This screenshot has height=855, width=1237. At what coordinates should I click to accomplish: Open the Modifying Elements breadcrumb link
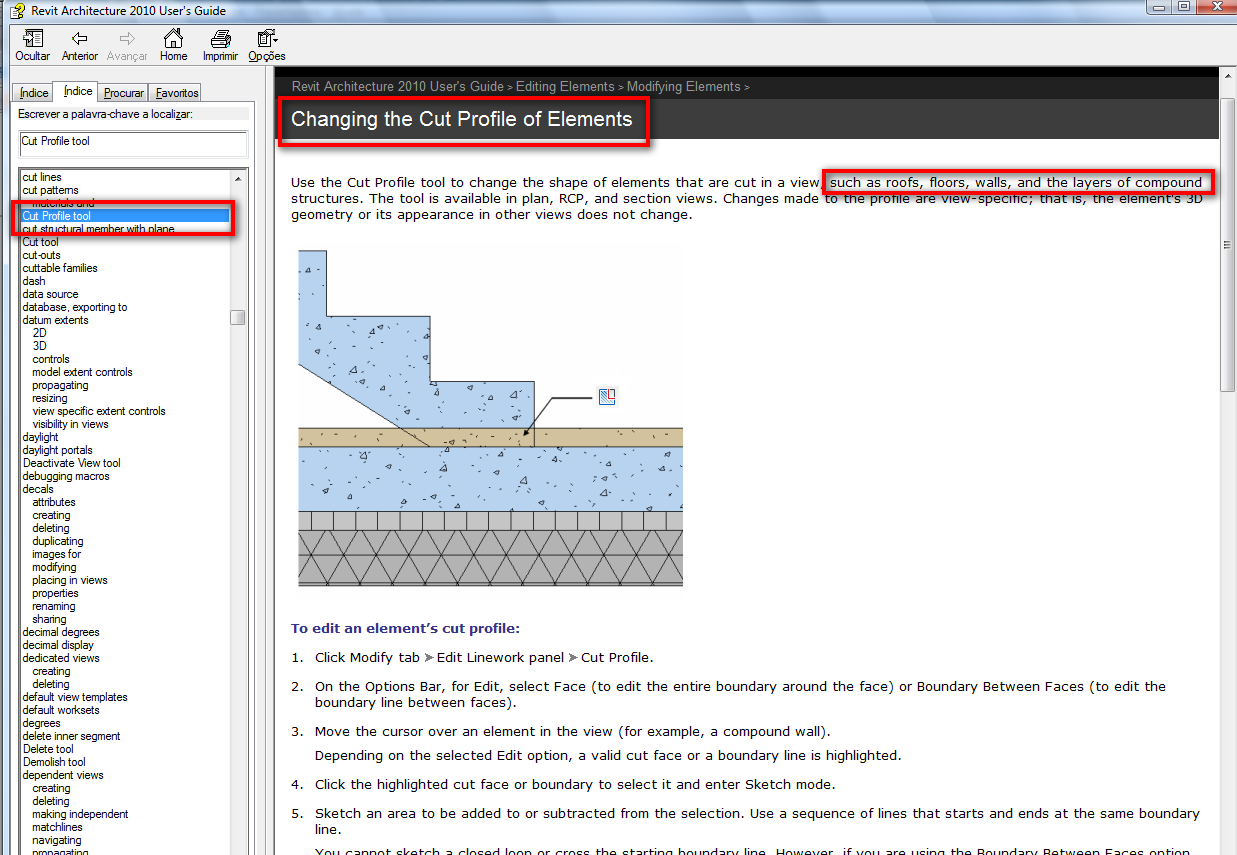684,87
